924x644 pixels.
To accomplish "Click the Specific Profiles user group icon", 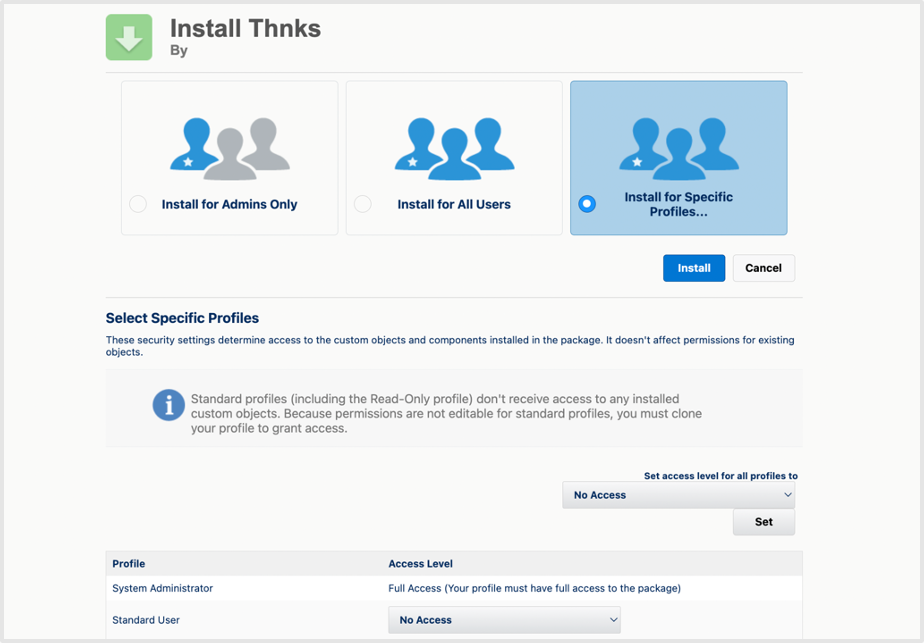I will tap(678, 148).
